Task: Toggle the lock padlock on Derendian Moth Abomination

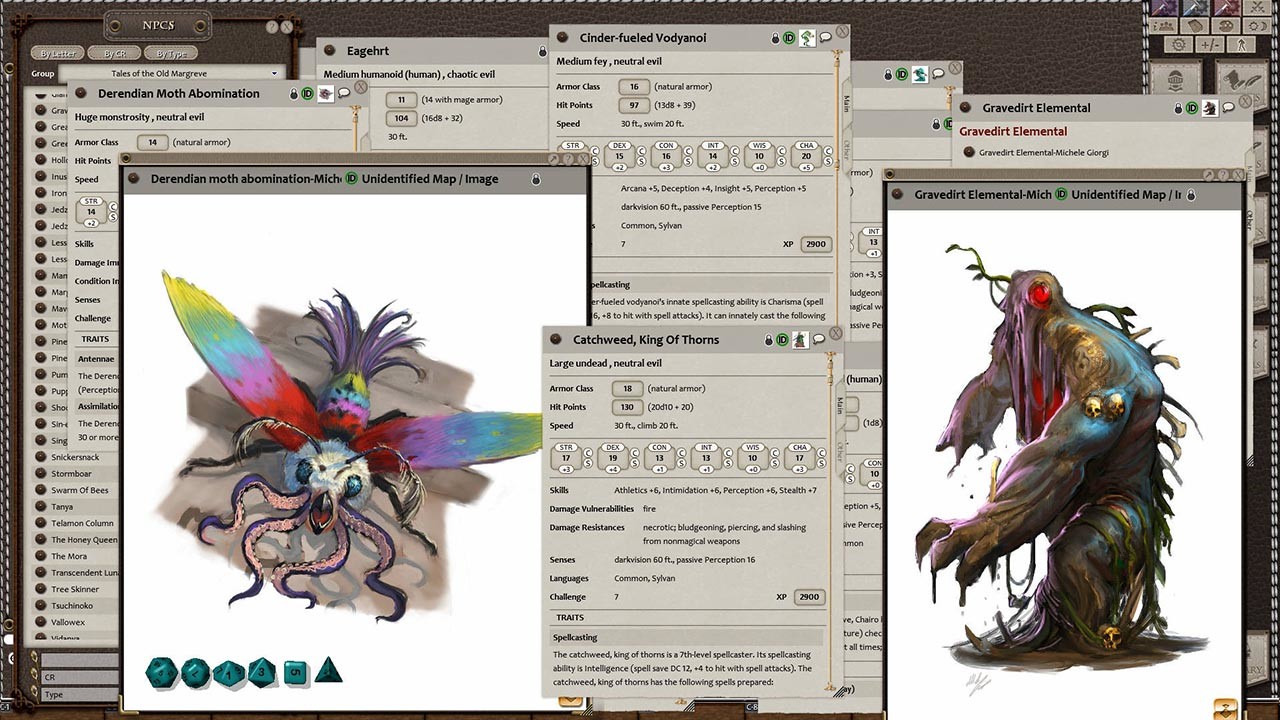Action: pyautogui.click(x=295, y=93)
